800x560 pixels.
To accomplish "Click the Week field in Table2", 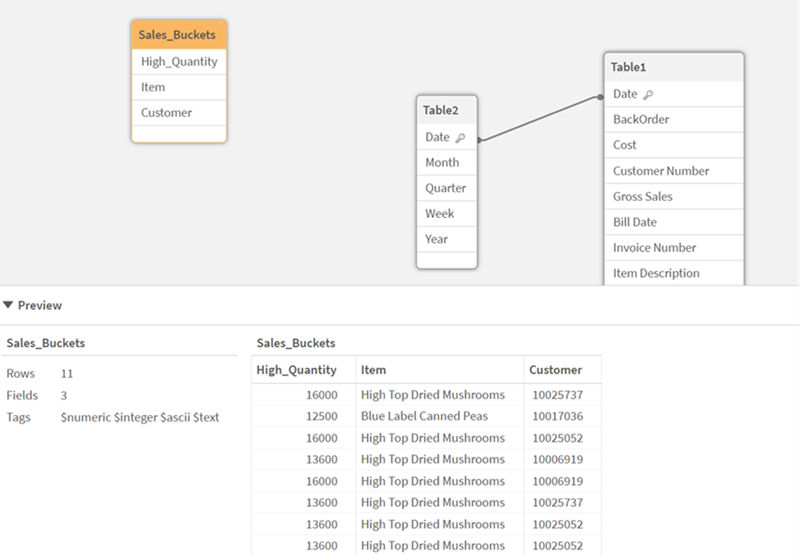I will (x=440, y=214).
